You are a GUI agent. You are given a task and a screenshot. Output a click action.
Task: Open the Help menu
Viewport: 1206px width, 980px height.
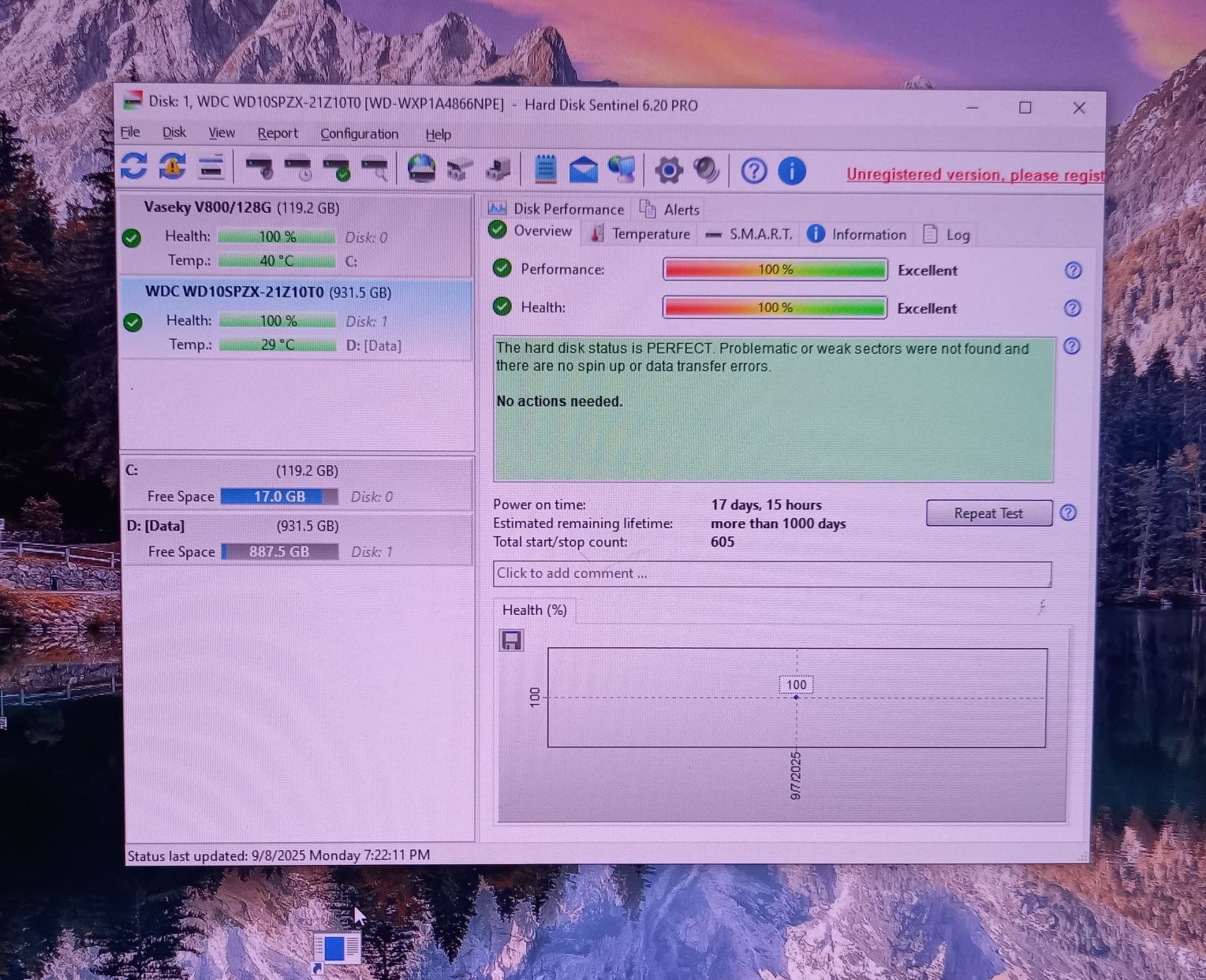pyautogui.click(x=438, y=135)
